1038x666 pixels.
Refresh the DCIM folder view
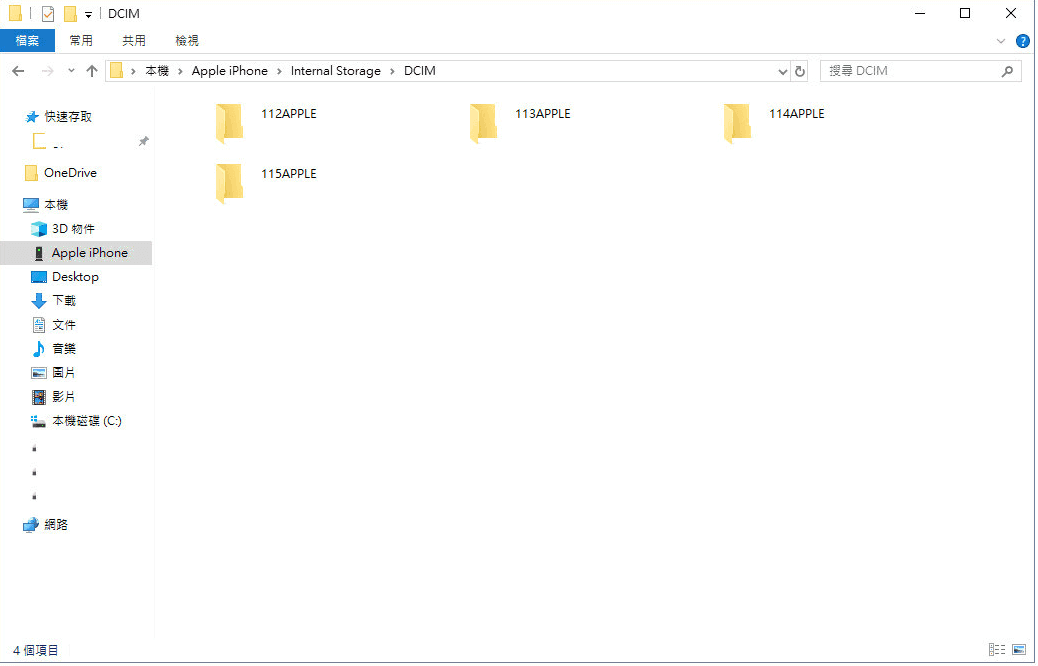point(800,71)
